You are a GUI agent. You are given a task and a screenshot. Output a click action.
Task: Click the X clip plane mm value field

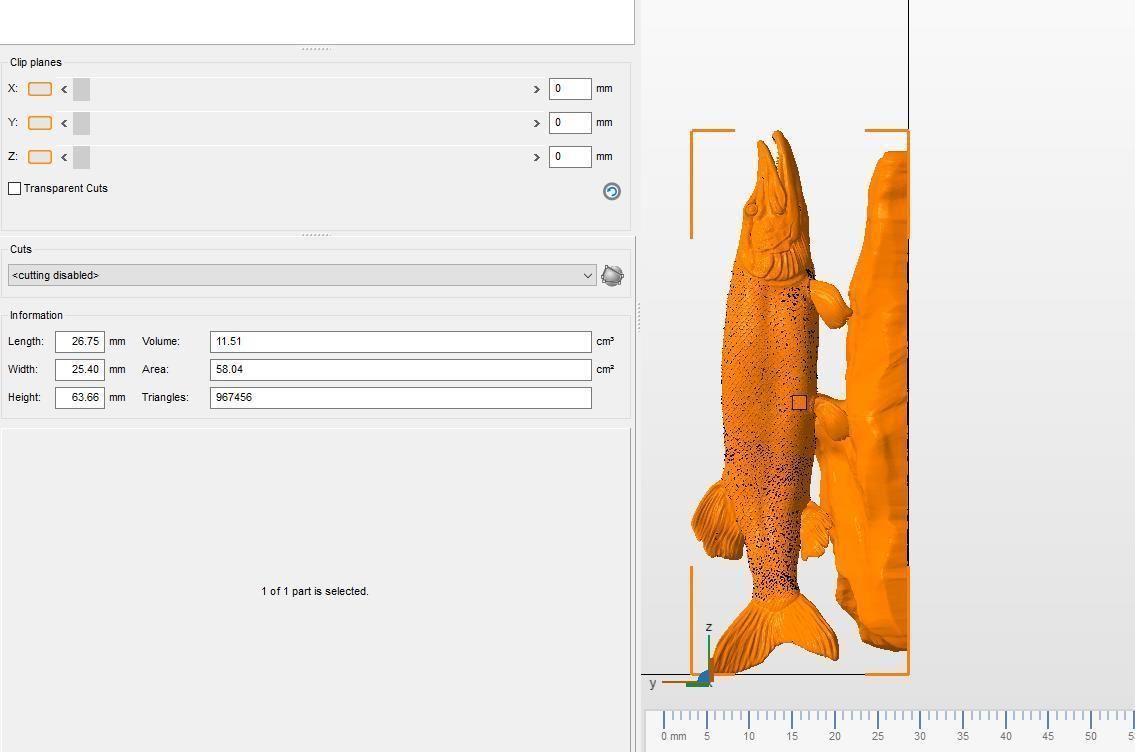(570, 89)
